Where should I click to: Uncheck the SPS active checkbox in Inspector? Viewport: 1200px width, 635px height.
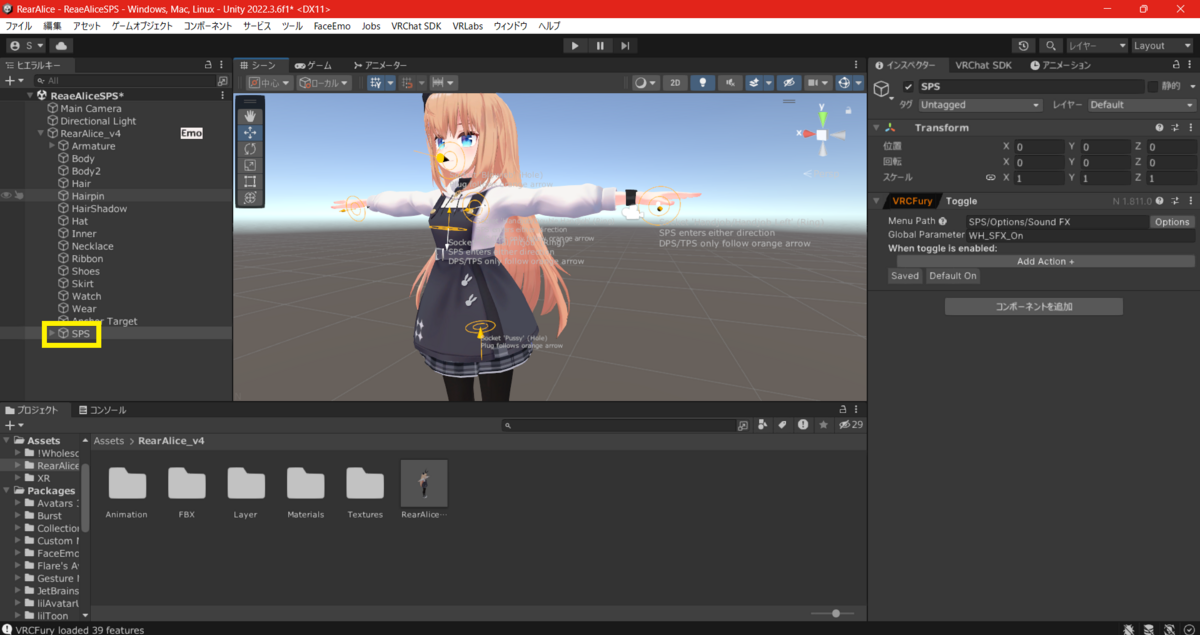coord(908,87)
